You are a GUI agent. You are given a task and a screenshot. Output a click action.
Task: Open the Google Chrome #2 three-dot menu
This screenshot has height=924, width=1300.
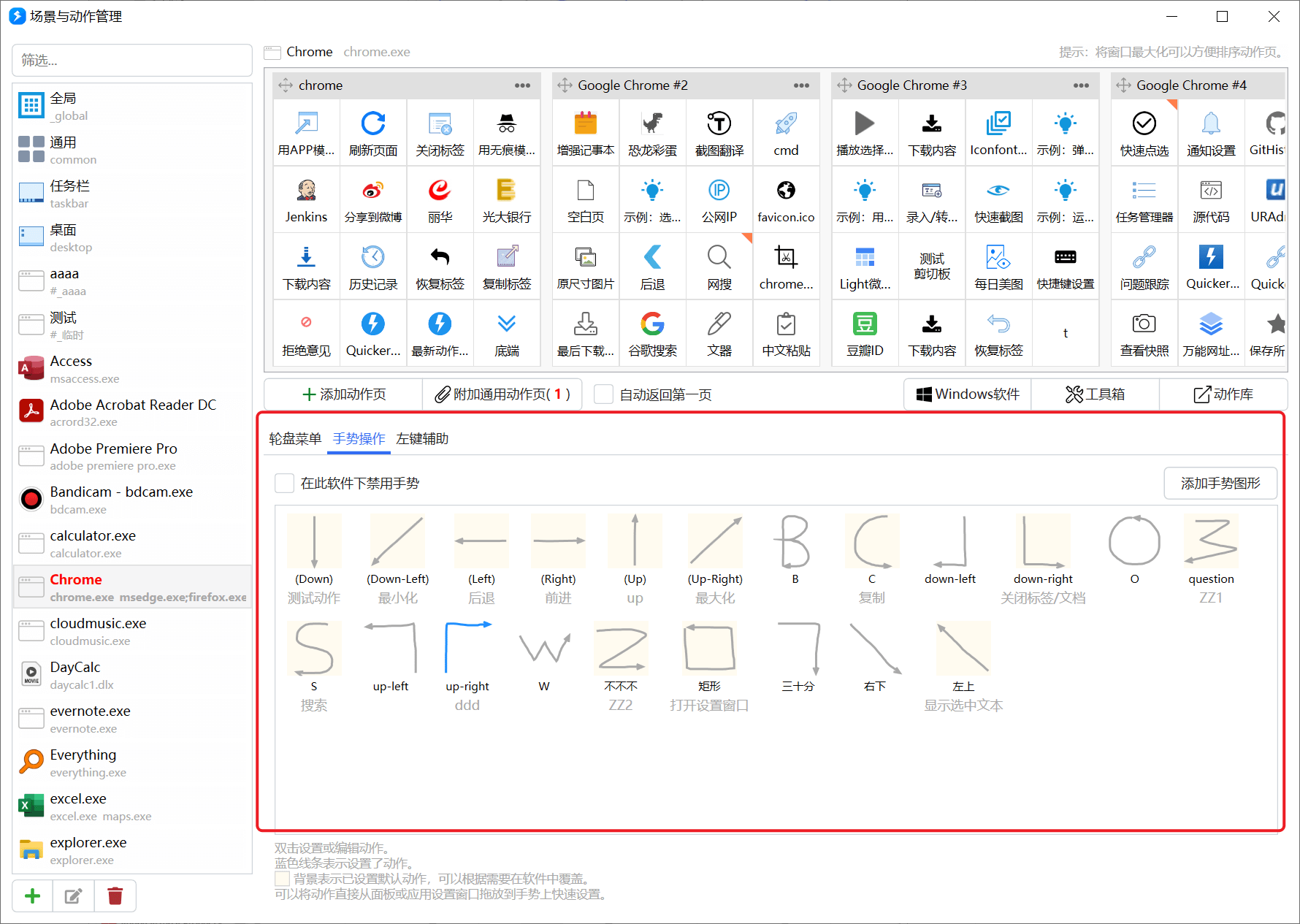(802, 85)
